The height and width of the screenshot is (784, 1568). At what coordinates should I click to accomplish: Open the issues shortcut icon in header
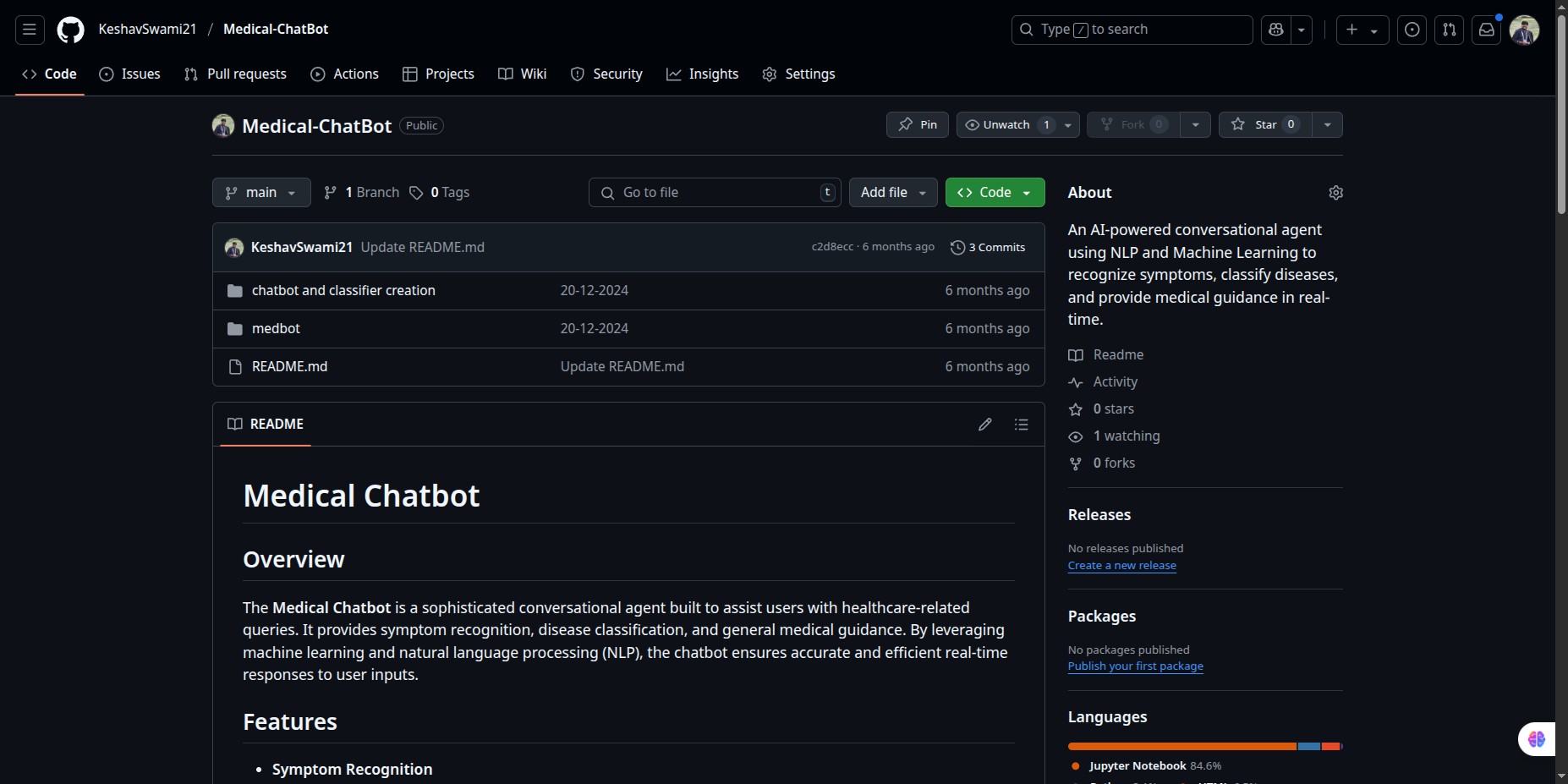click(1412, 30)
